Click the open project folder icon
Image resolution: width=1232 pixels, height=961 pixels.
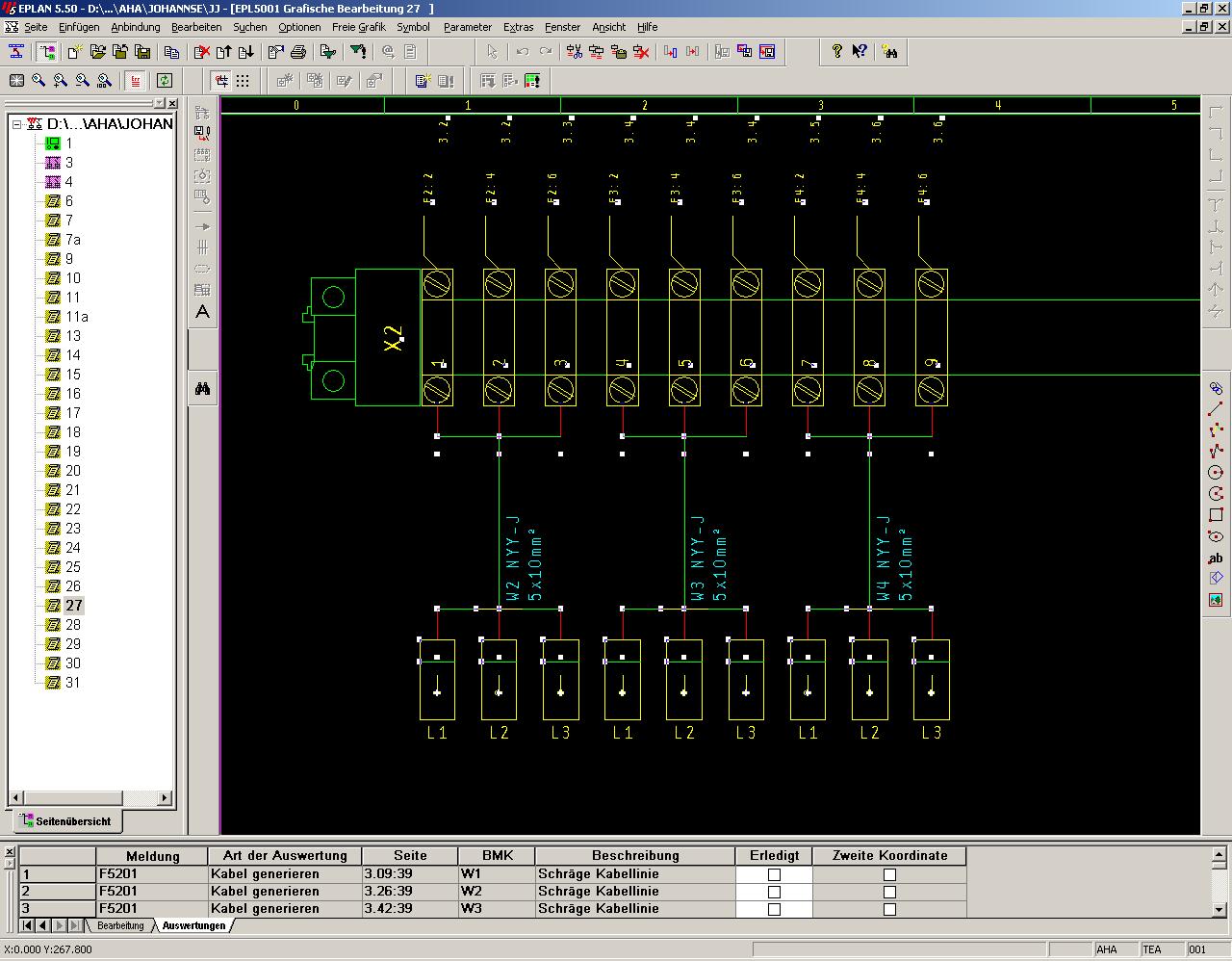pyautogui.click(x=96, y=52)
